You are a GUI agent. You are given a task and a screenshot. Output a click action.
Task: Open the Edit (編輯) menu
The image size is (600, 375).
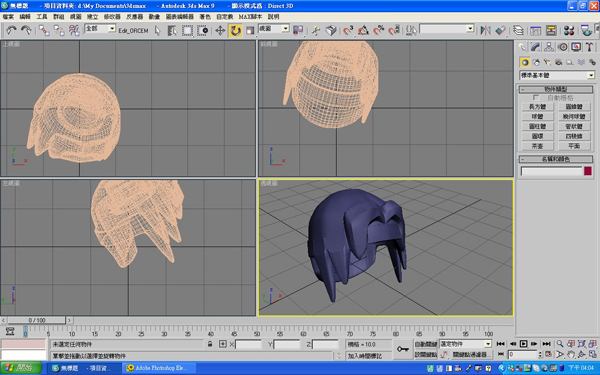[25, 17]
